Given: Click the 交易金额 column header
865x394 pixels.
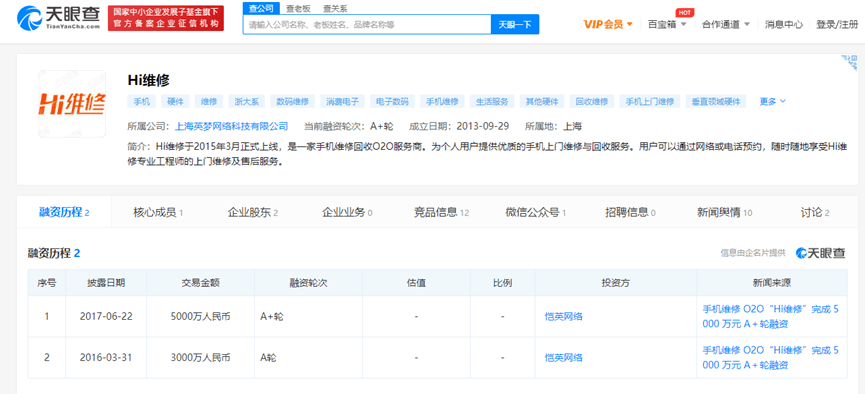Looking at the screenshot, I should tap(201, 283).
